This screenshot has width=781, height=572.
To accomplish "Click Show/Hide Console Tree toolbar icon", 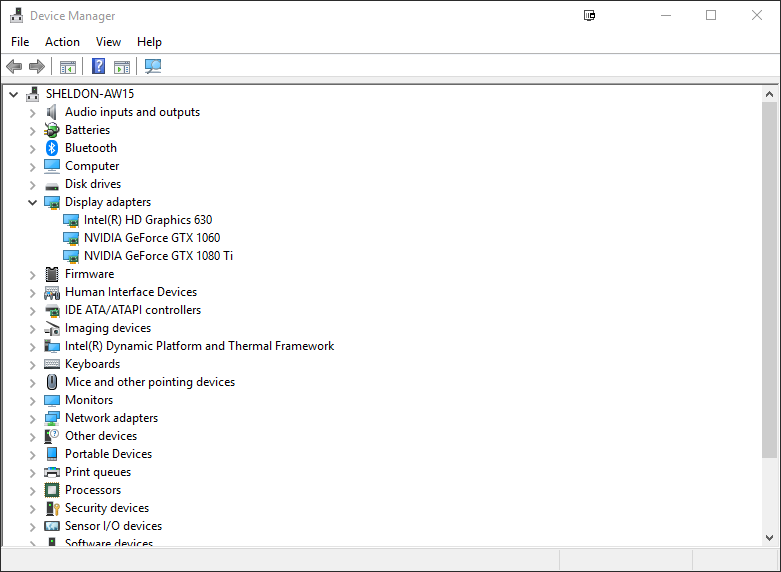I will tap(68, 66).
